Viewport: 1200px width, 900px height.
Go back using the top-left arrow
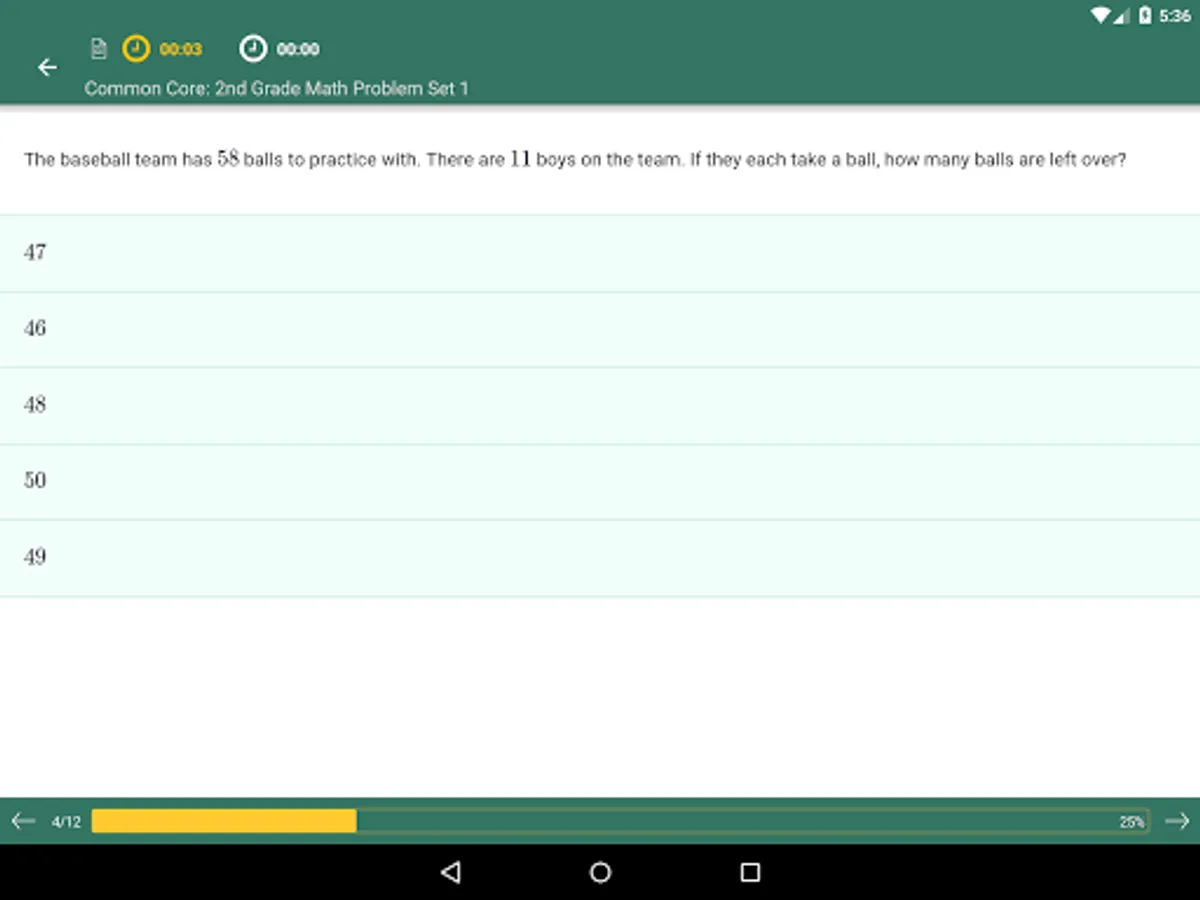(47, 67)
